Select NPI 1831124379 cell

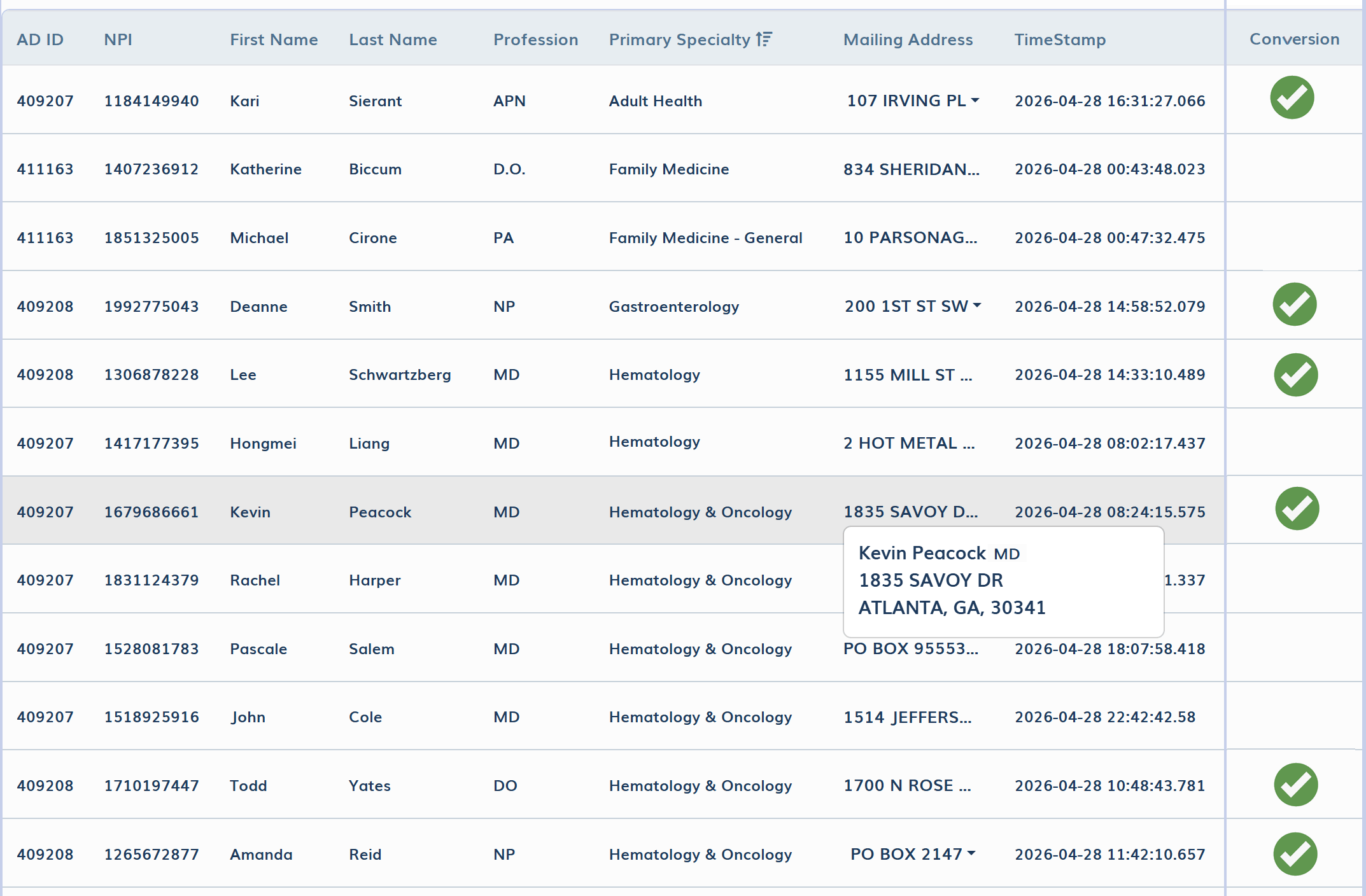tap(151, 580)
